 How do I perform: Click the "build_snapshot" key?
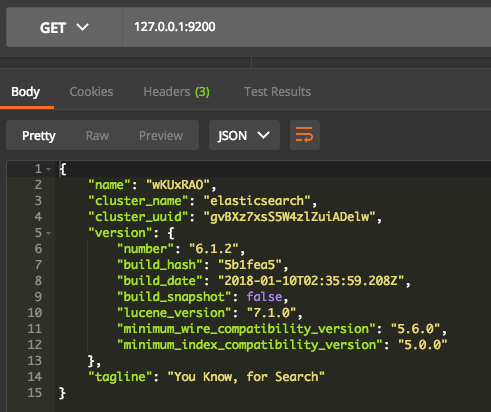(174, 297)
